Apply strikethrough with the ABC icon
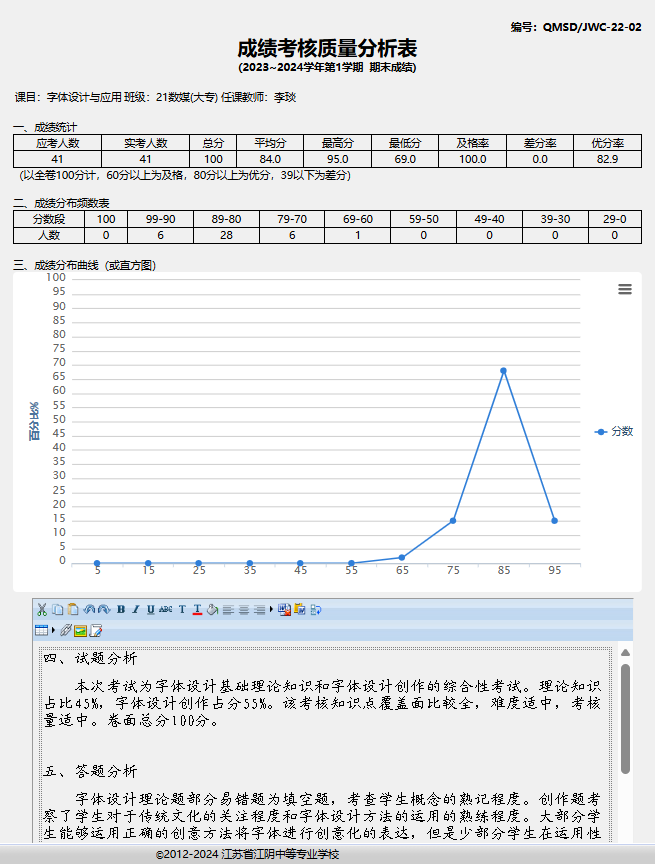 (166, 609)
